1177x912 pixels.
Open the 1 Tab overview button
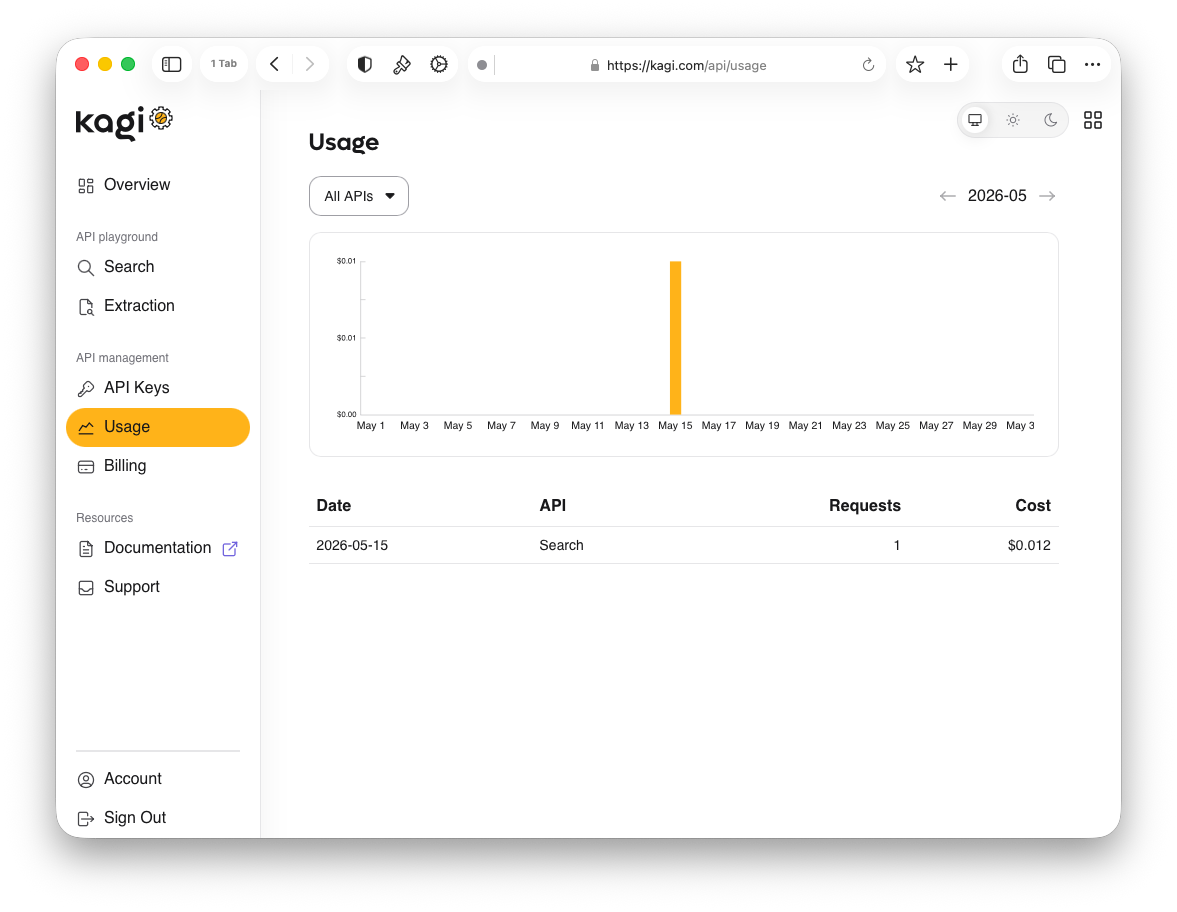(224, 65)
